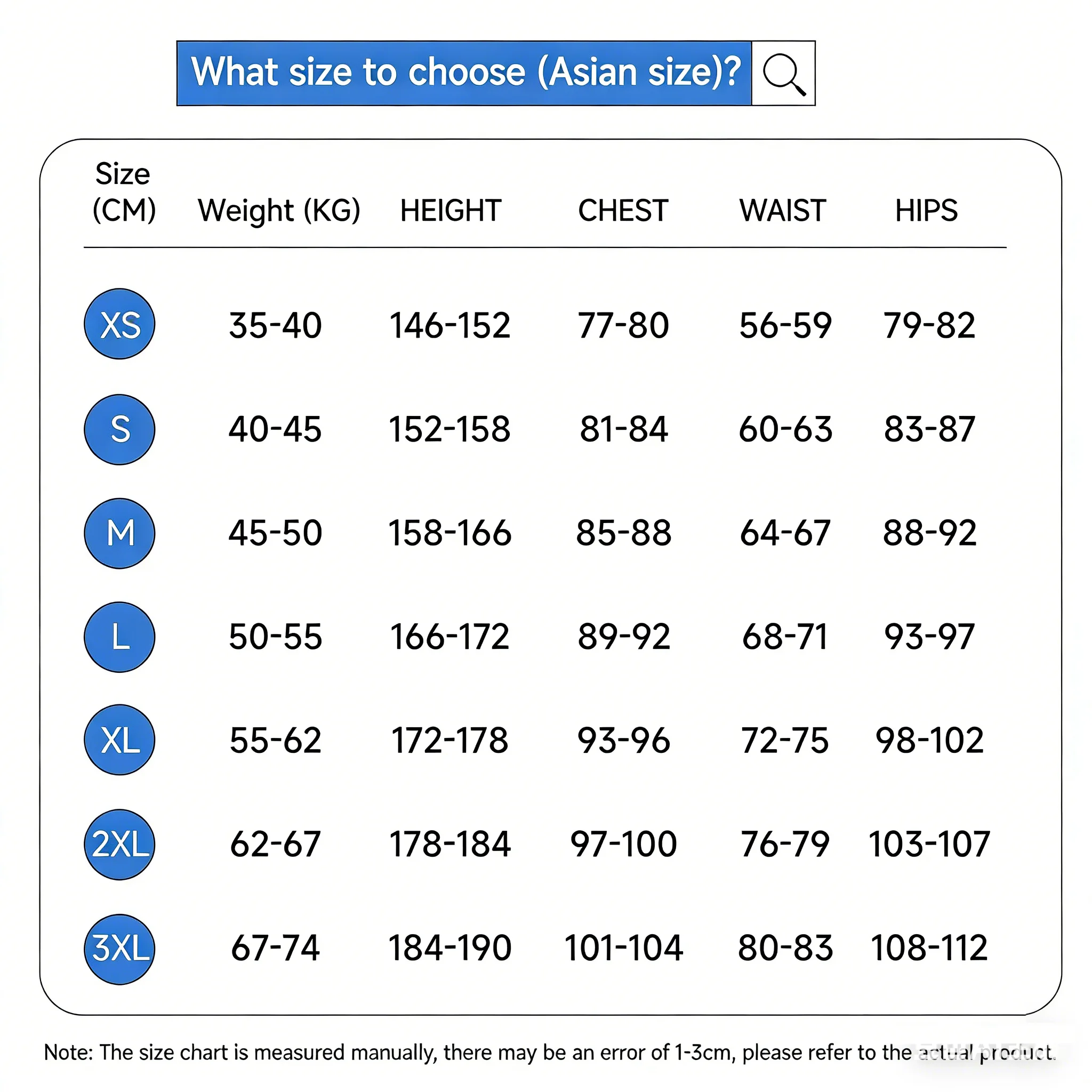Screen dimensions: 1092x1092
Task: Select the CHEST column header
Action: point(623,210)
